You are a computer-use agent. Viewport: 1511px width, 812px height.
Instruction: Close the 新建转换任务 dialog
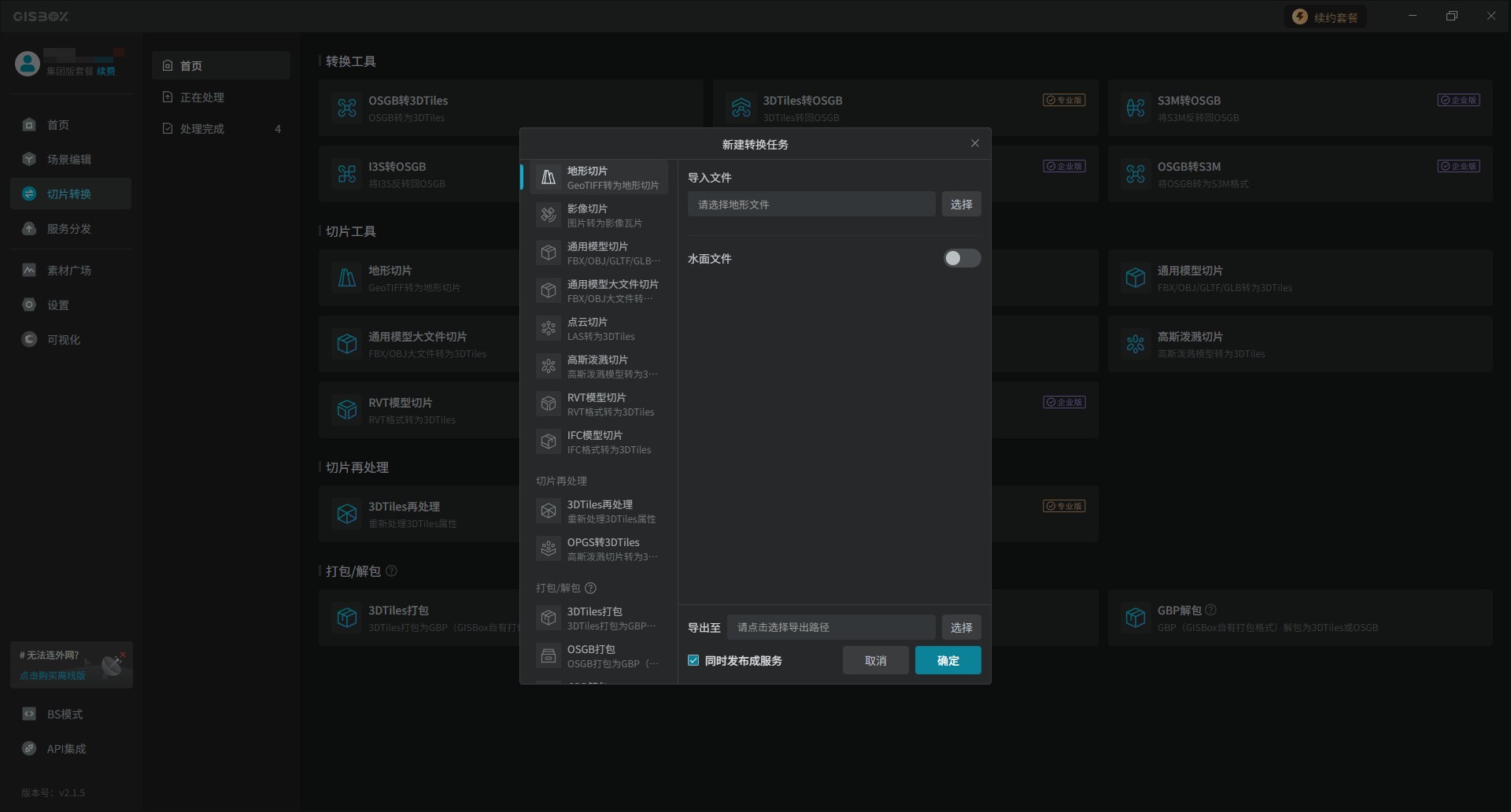975,144
